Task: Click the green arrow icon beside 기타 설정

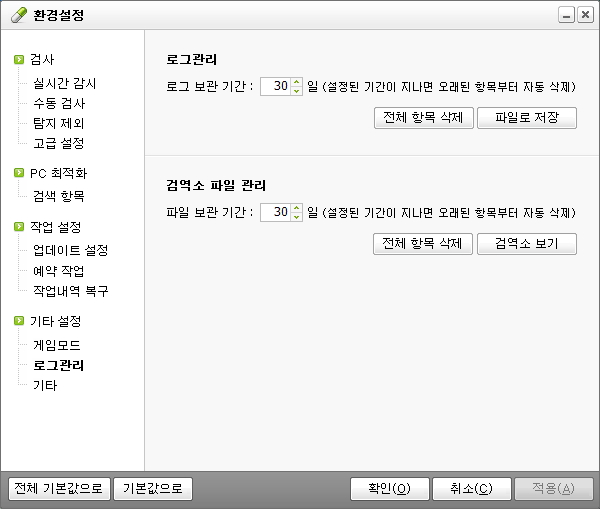Action: 19,321
